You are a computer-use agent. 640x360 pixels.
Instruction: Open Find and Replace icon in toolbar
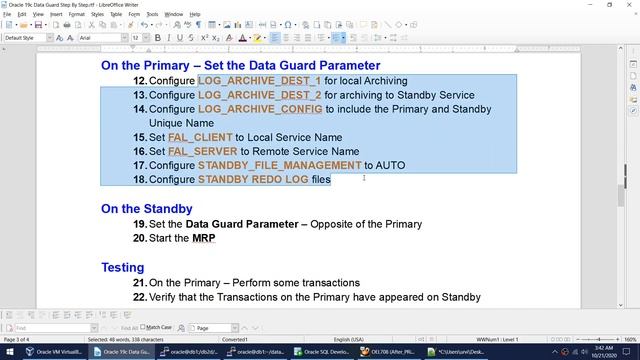click(x=177, y=25)
